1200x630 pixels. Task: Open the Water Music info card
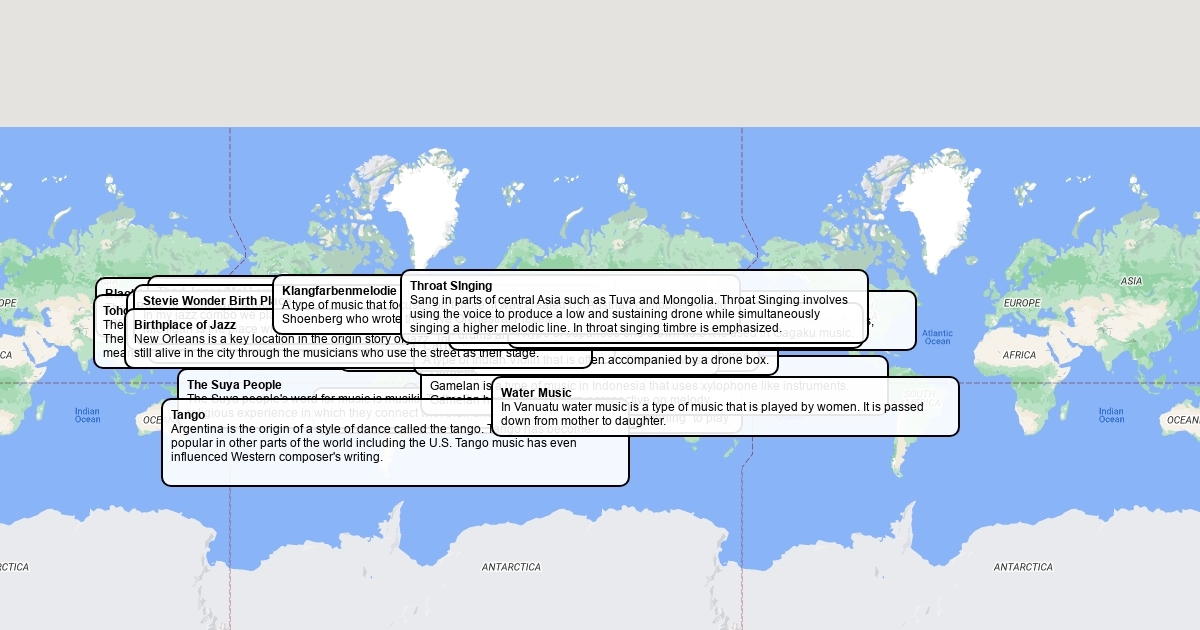click(x=725, y=406)
